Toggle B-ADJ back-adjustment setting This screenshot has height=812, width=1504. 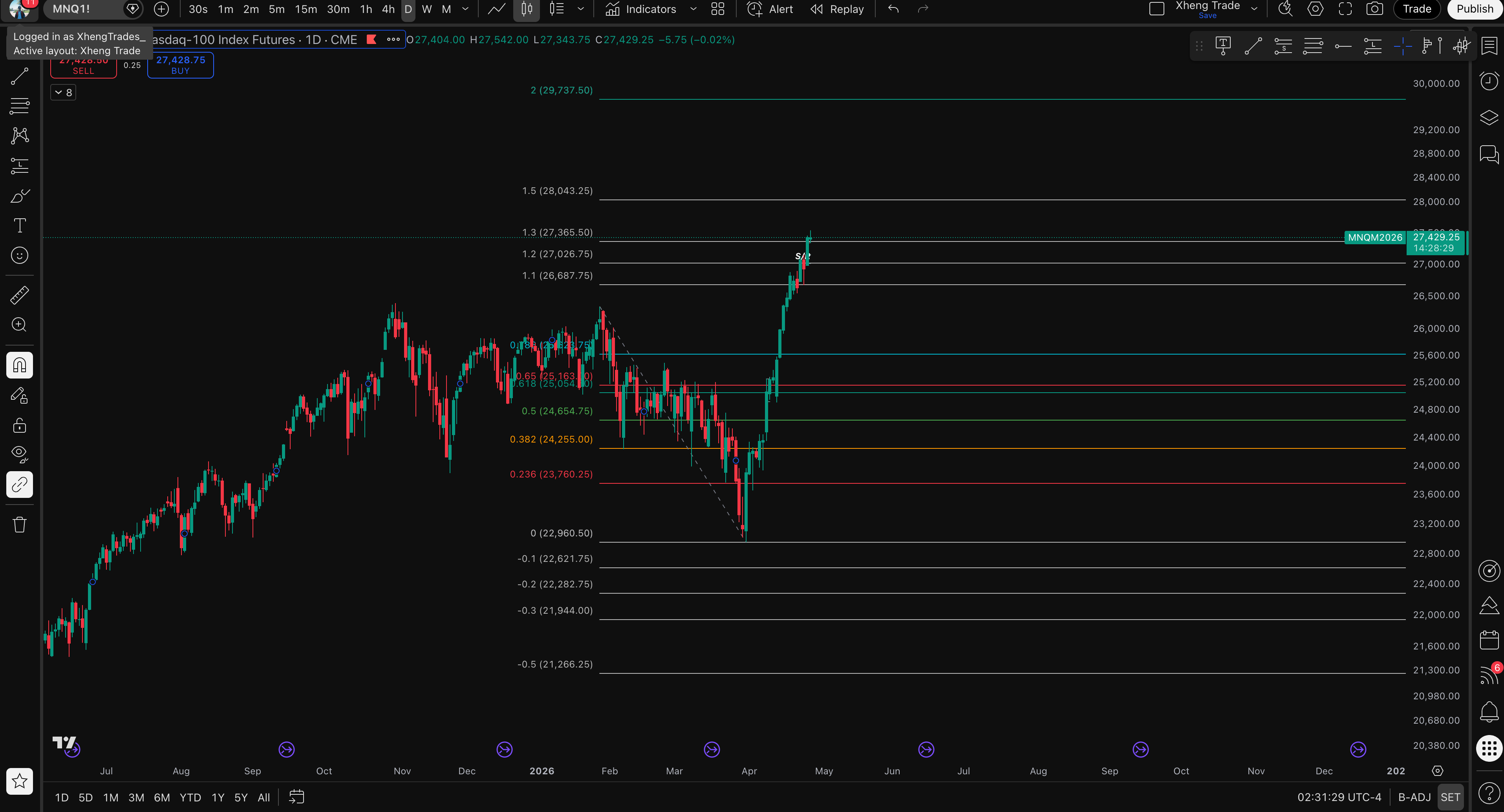tap(1414, 797)
